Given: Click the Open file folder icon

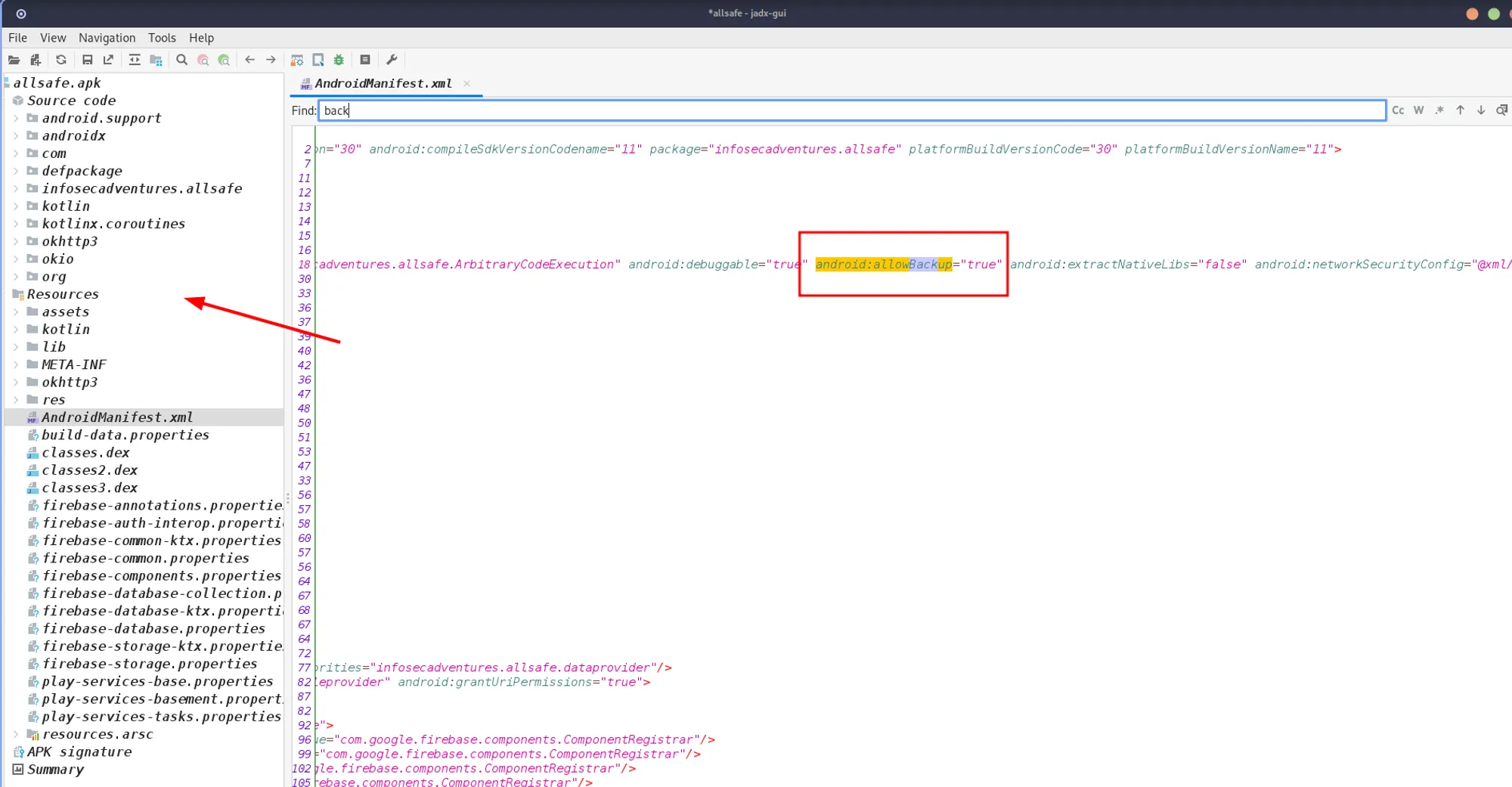Looking at the screenshot, I should (14, 60).
